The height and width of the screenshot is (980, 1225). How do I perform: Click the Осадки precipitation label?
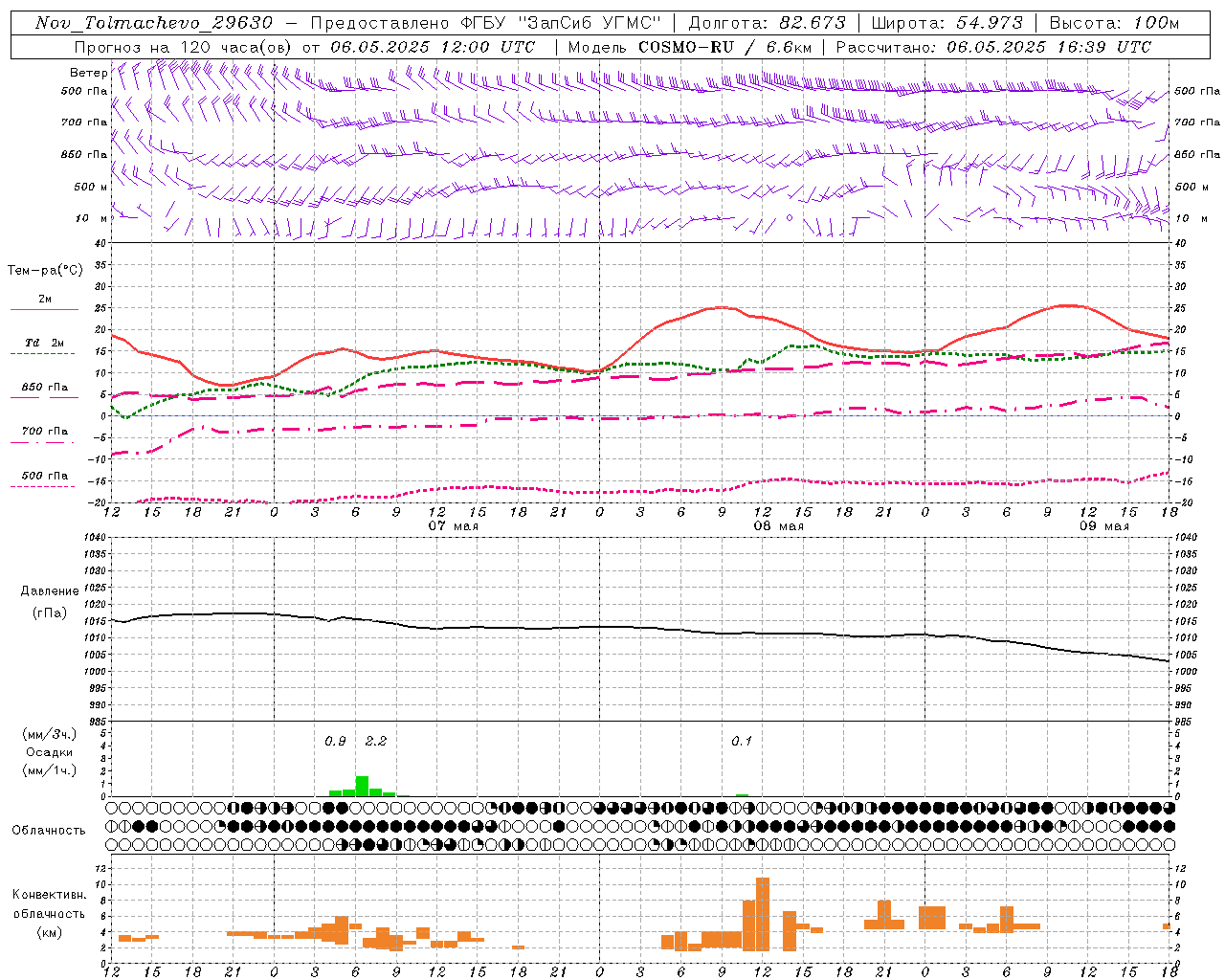click(x=49, y=752)
